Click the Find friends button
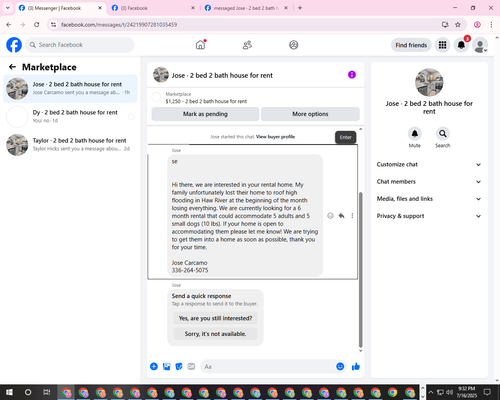 point(411,45)
